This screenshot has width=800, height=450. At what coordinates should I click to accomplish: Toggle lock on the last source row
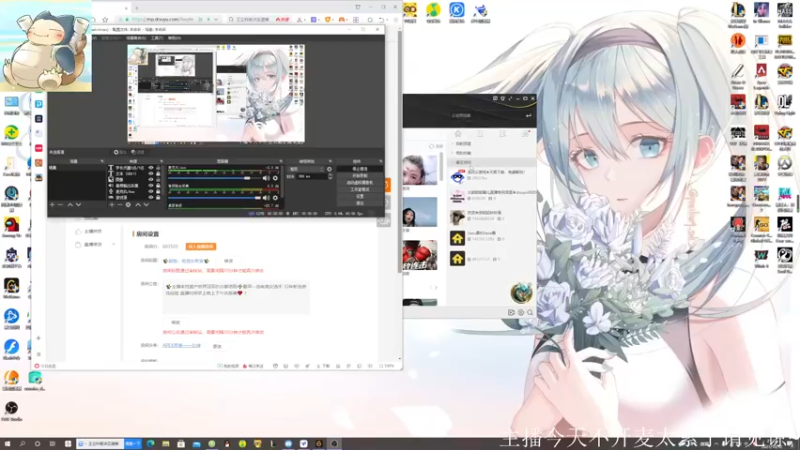(158, 197)
